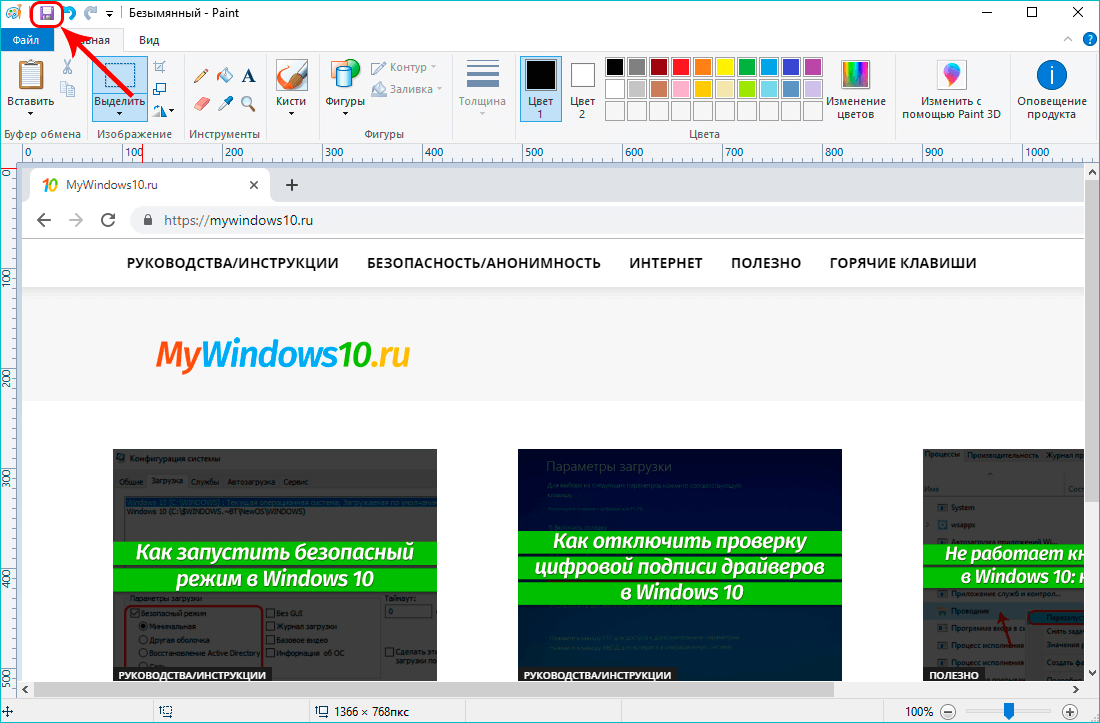Click Изменение цветов button
The width and height of the screenshot is (1100, 723).
coord(855,88)
